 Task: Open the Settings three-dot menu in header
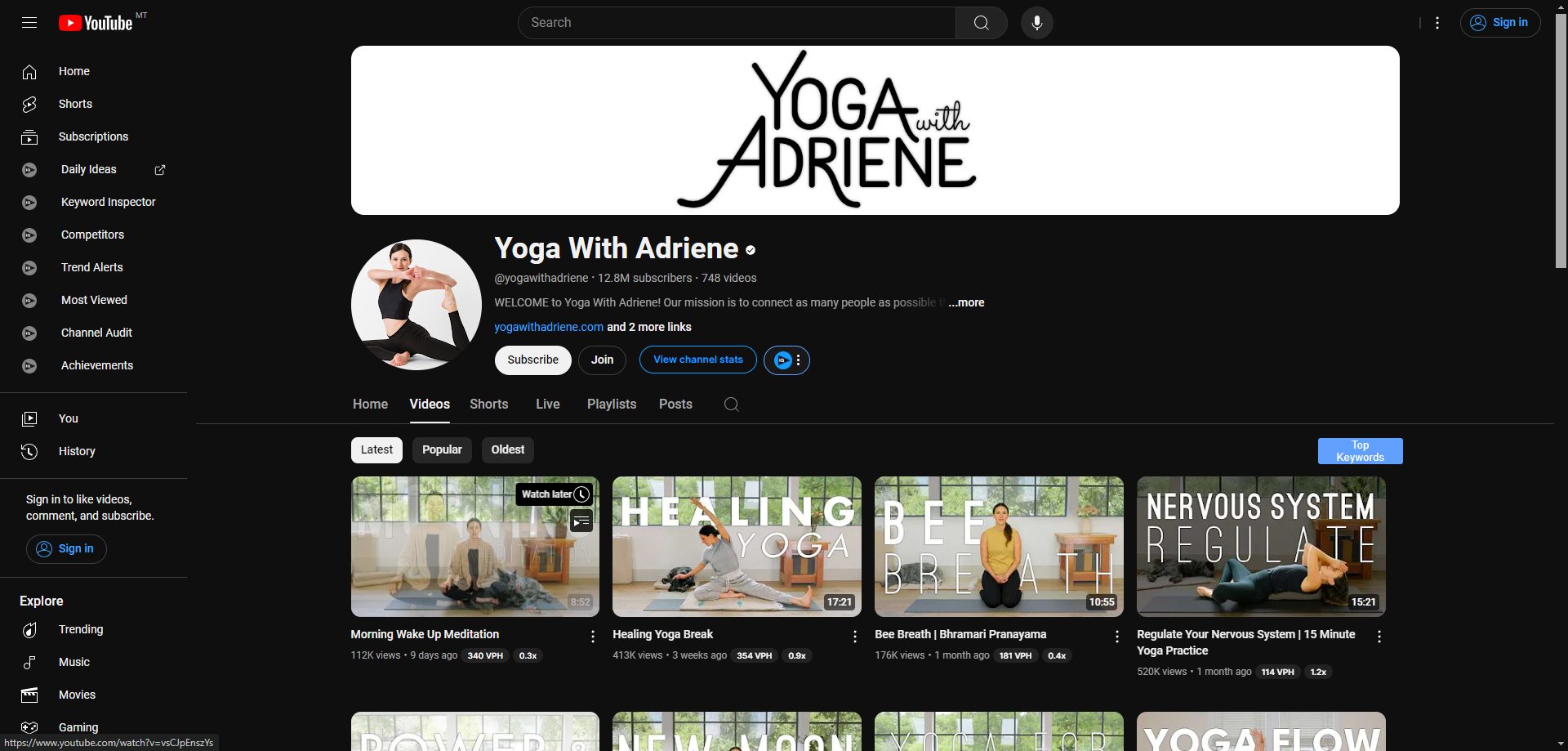tap(1437, 23)
